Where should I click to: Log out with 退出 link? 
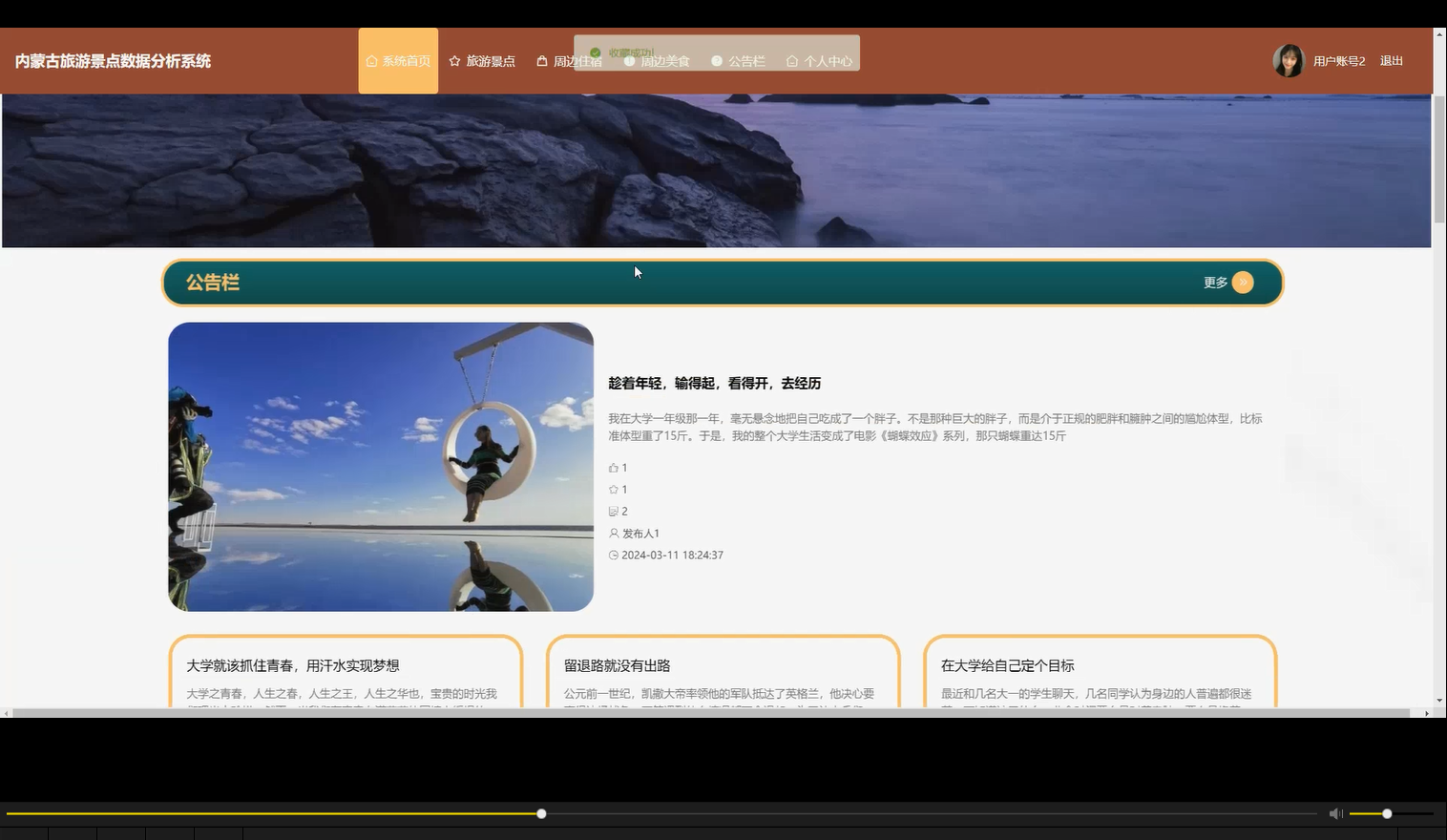(1392, 61)
